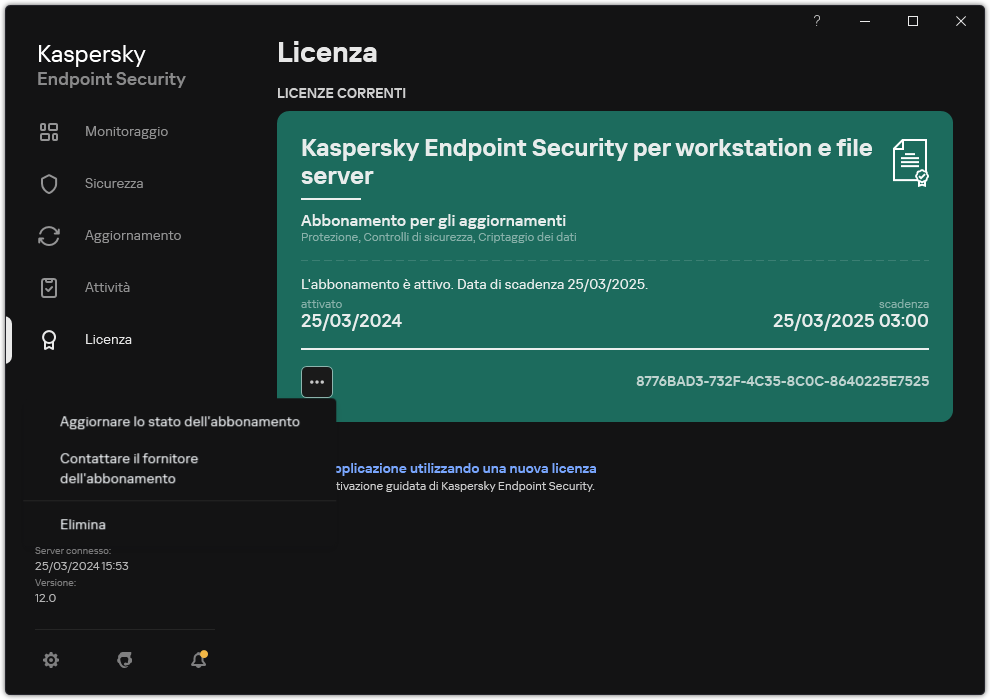Select the Attività tasks icon

coord(49,287)
